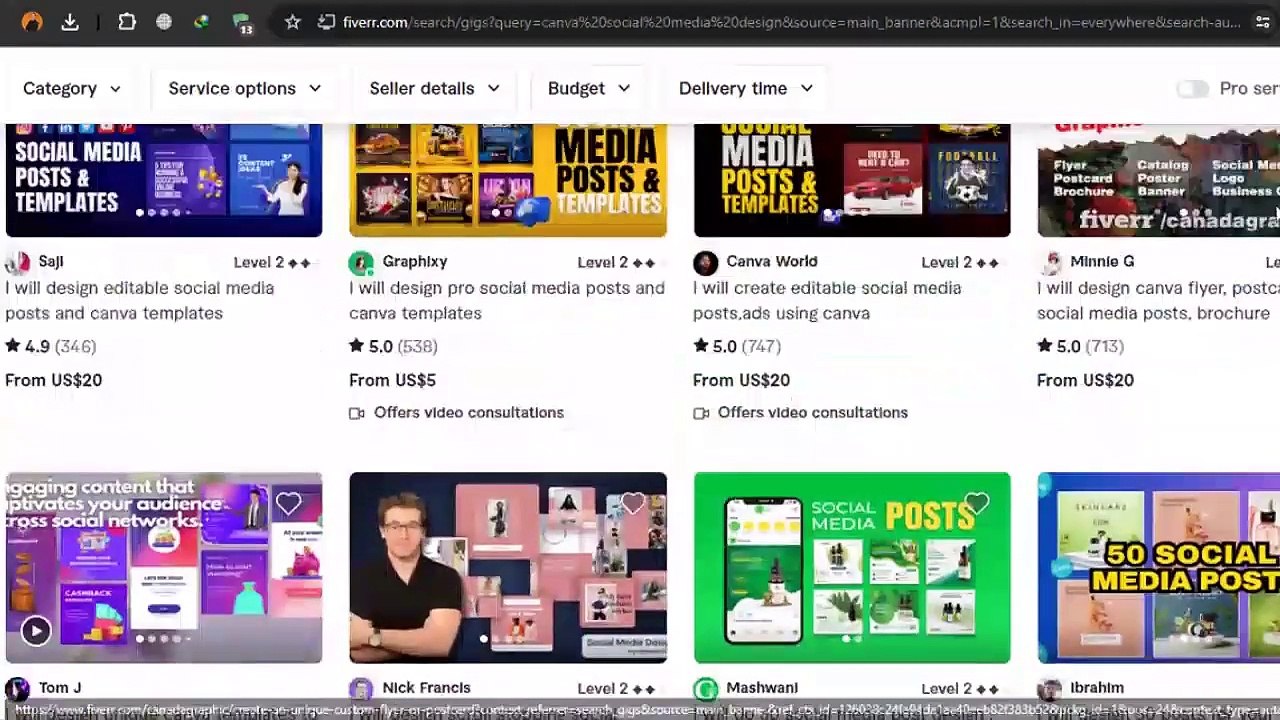This screenshot has height=720, width=1280.
Task: Open Minnie G's flyer gig thumbnail
Action: [1158, 180]
